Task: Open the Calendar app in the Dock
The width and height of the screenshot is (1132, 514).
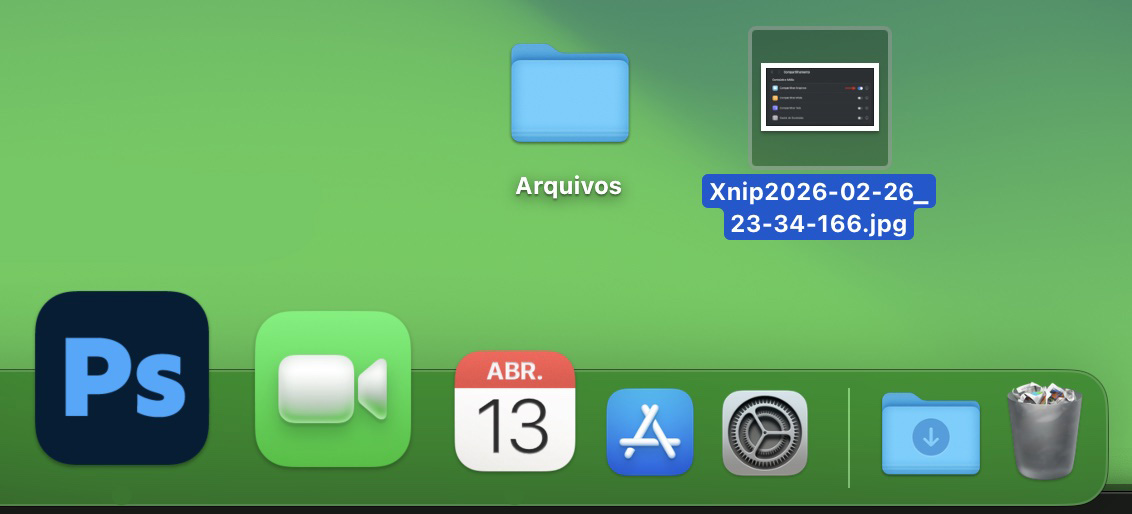Action: pyautogui.click(x=514, y=411)
